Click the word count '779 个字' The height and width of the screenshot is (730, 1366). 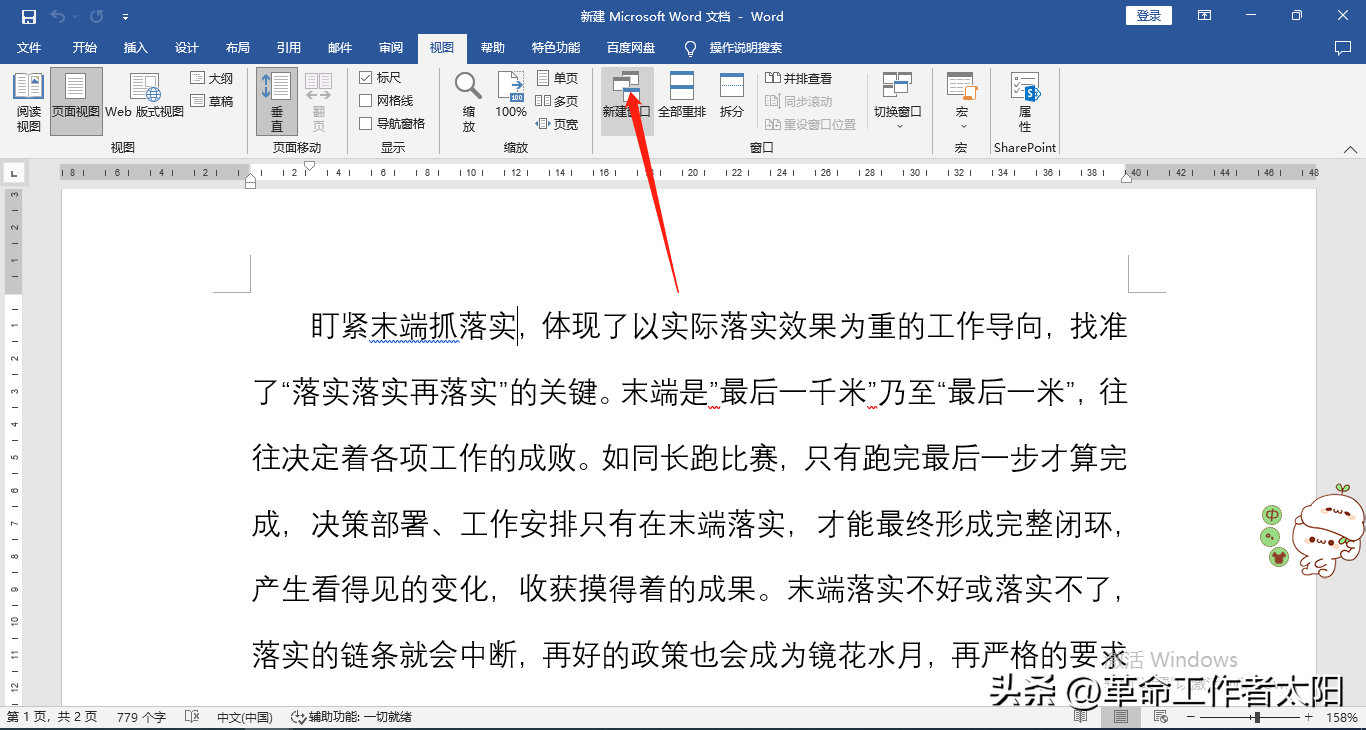(141, 717)
